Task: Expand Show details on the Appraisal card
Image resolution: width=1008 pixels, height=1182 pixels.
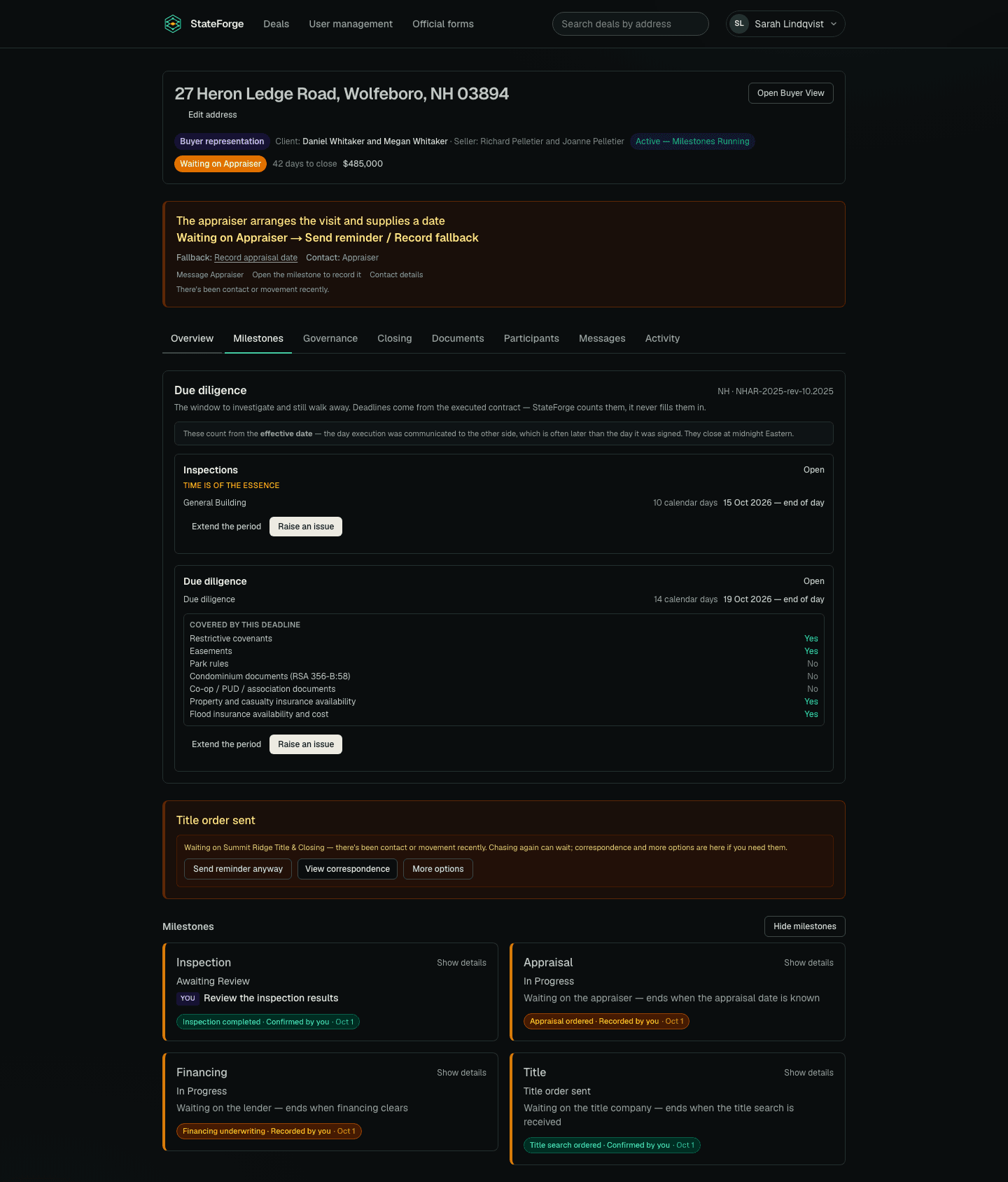Action: [x=808, y=963]
